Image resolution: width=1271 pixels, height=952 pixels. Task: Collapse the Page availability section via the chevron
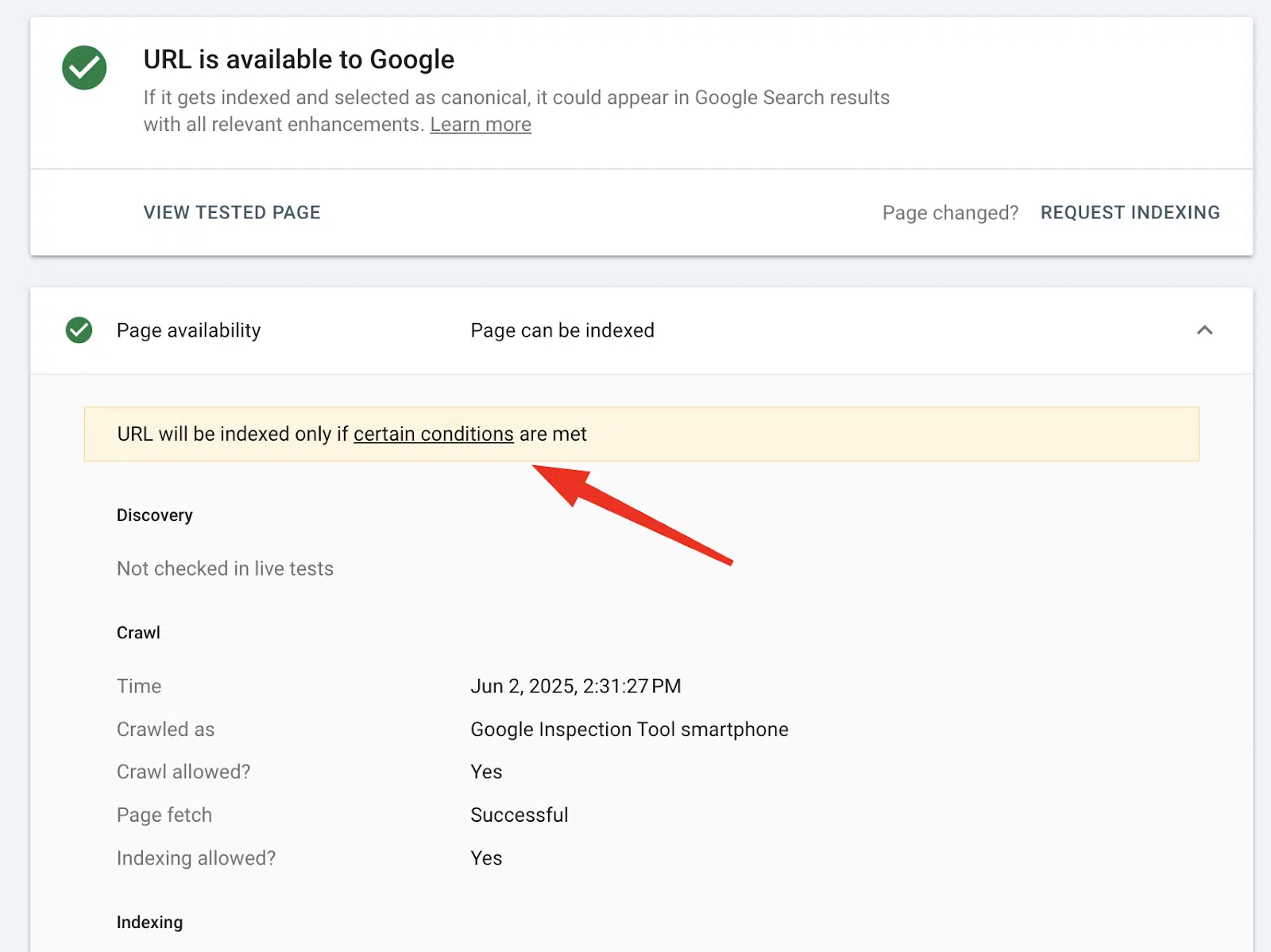tap(1206, 330)
